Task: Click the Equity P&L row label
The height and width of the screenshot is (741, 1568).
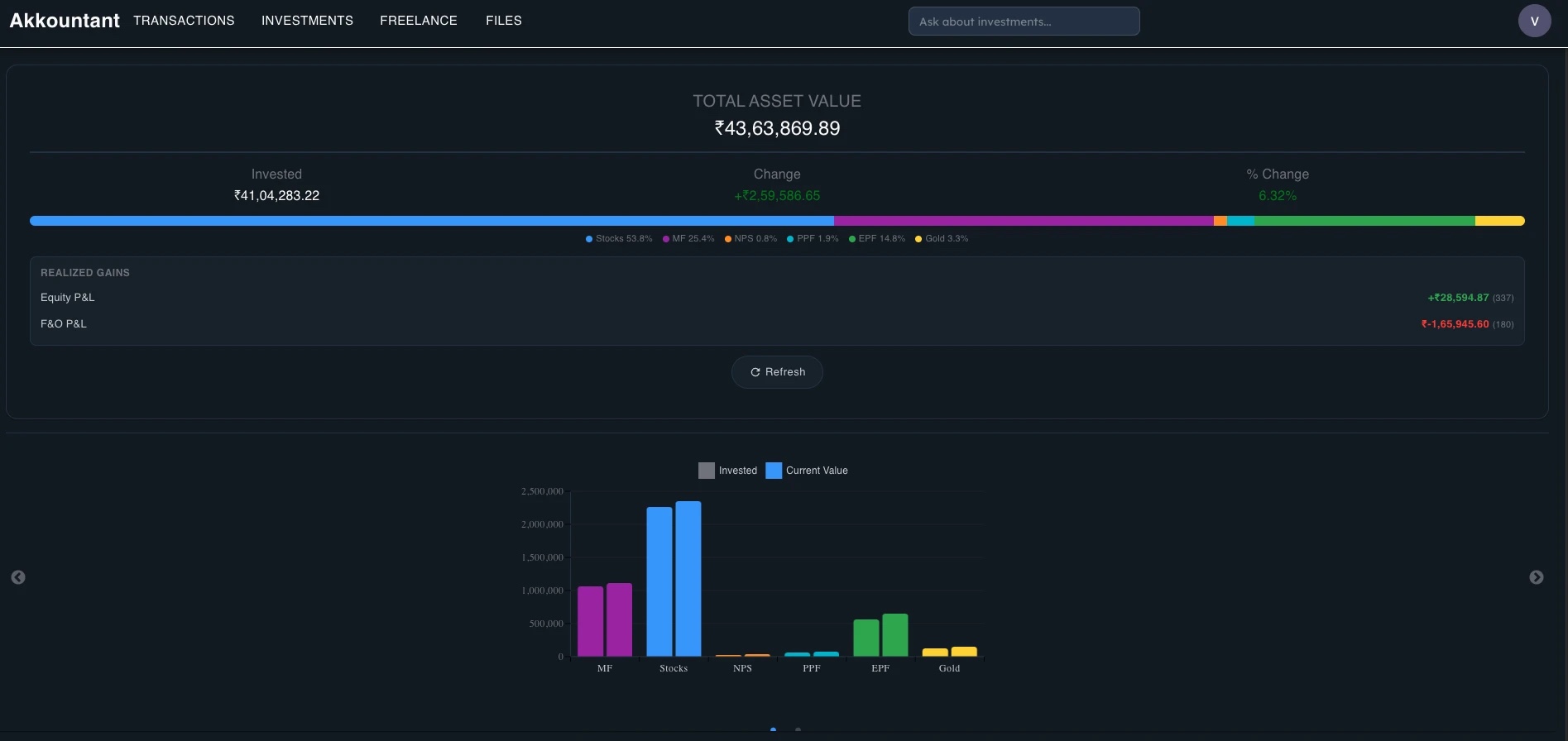Action: 68,298
